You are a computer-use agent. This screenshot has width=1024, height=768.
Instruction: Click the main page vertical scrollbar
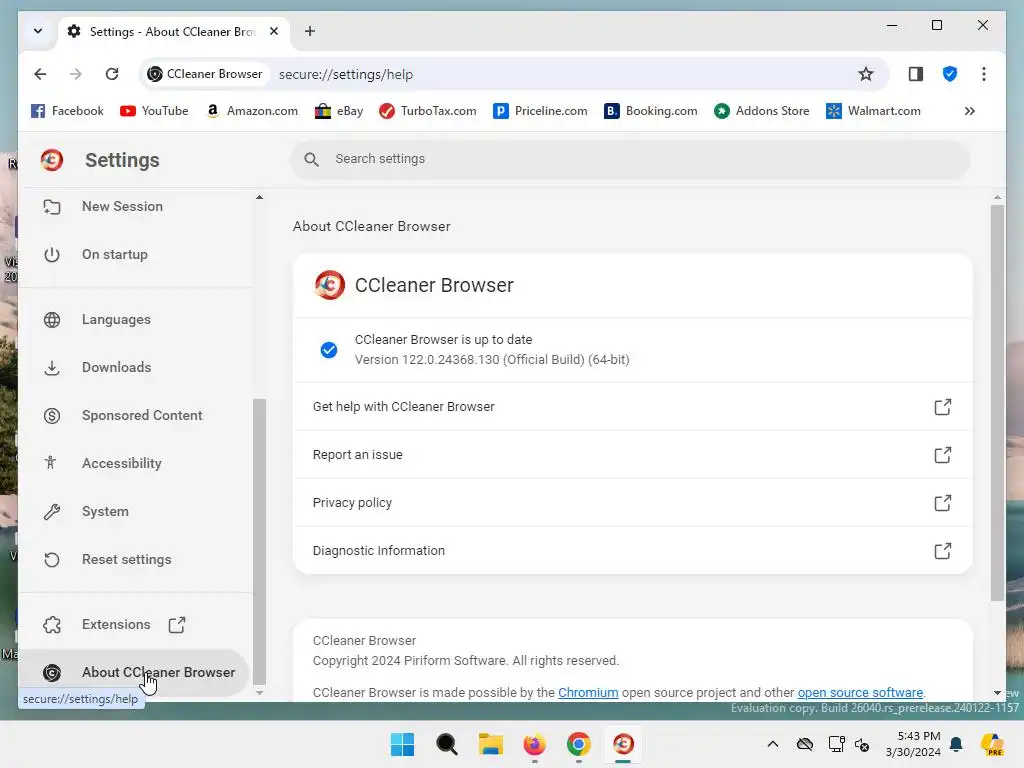997,403
